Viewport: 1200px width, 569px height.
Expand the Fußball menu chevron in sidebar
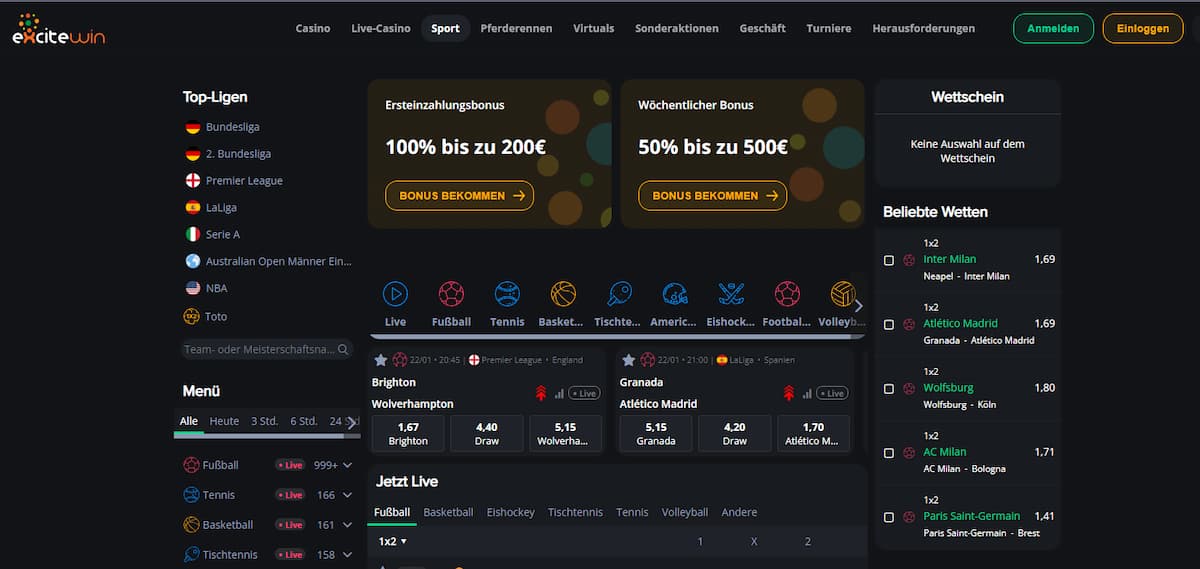347,465
